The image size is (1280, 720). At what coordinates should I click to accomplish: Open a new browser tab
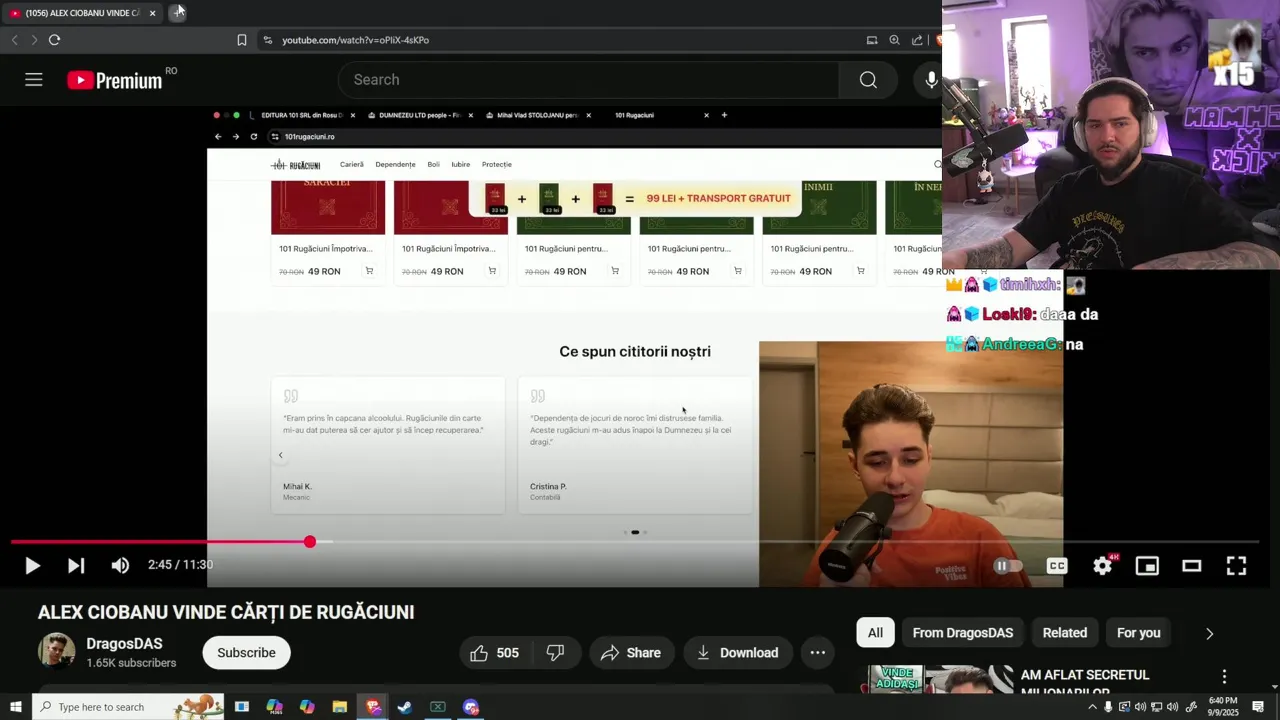(x=177, y=13)
